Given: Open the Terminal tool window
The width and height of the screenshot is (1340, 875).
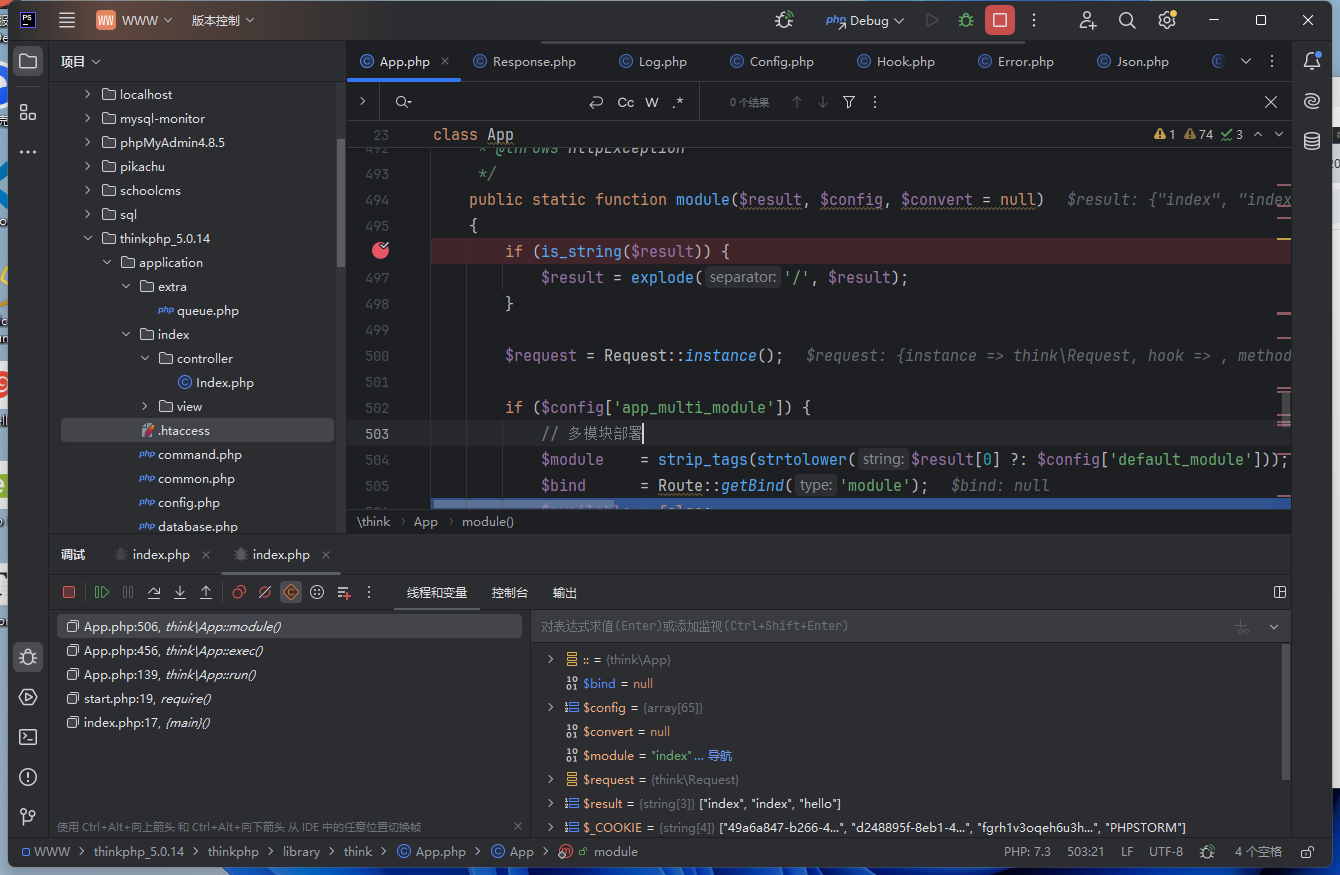Looking at the screenshot, I should (x=28, y=737).
